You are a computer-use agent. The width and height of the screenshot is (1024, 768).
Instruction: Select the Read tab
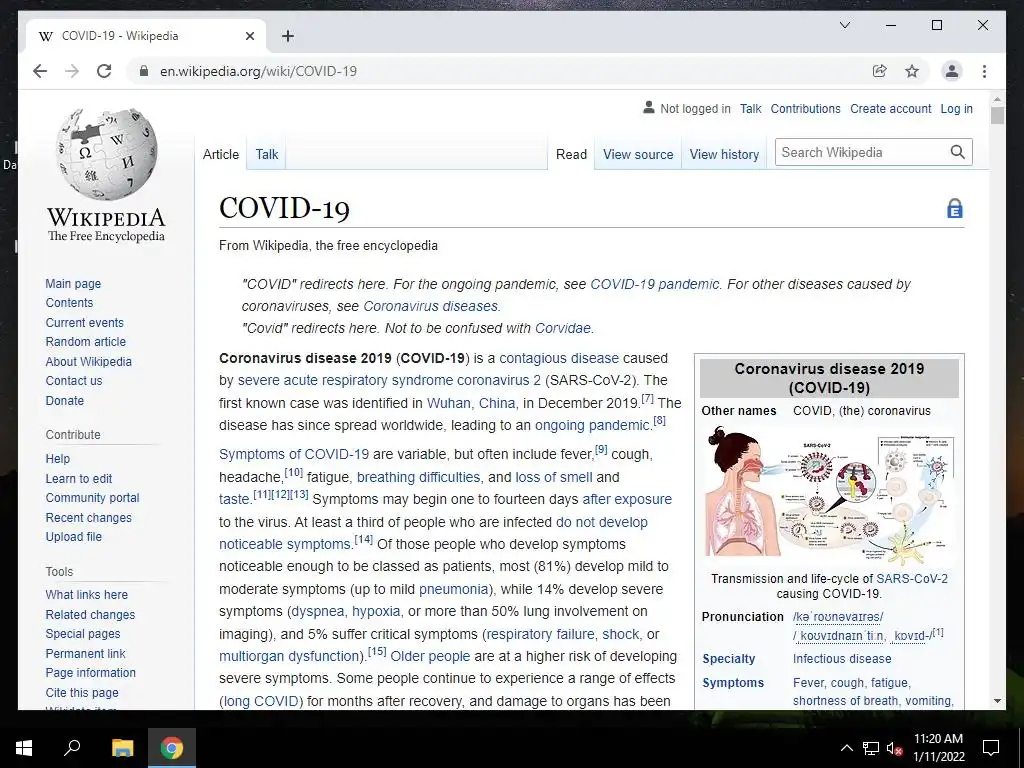(571, 154)
